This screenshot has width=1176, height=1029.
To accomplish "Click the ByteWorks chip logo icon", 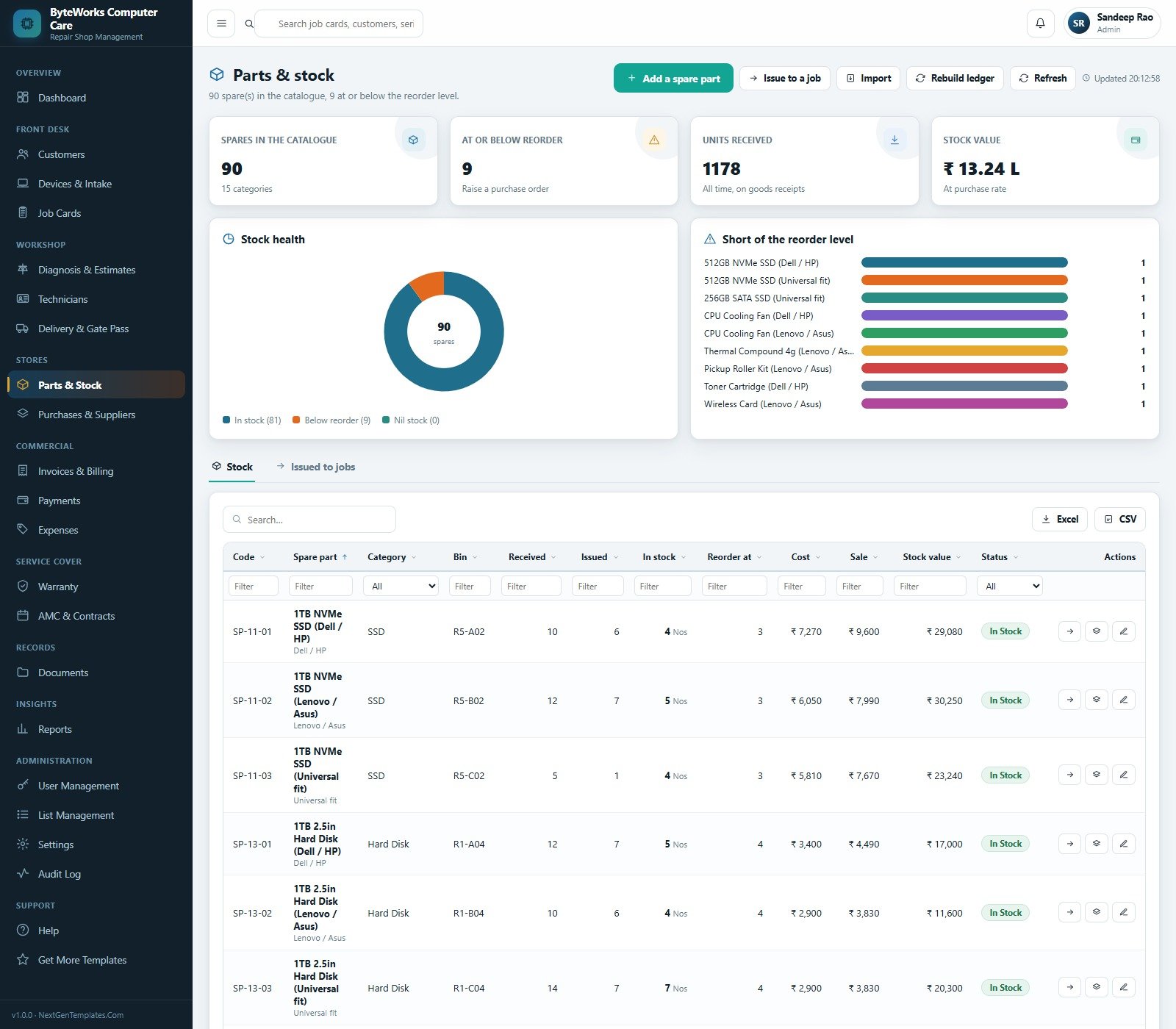I will click(x=27, y=24).
